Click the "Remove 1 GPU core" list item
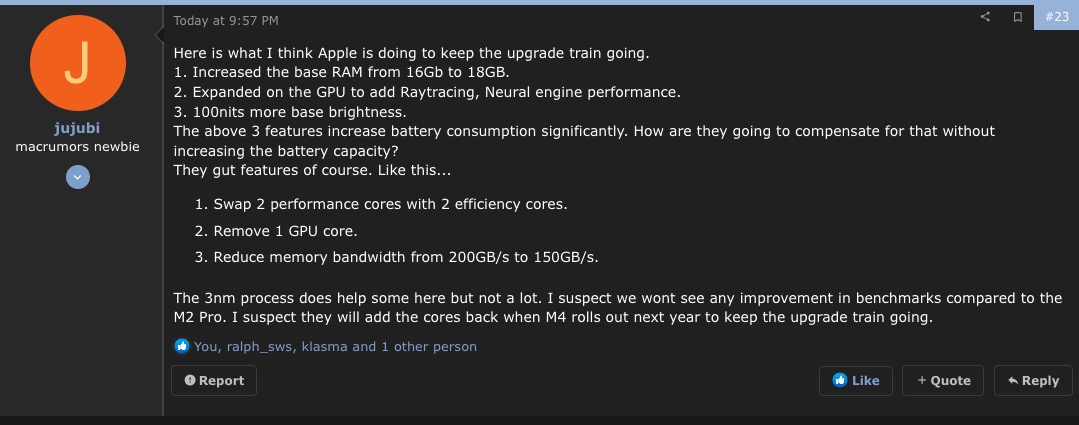1079x425 pixels. (x=285, y=231)
